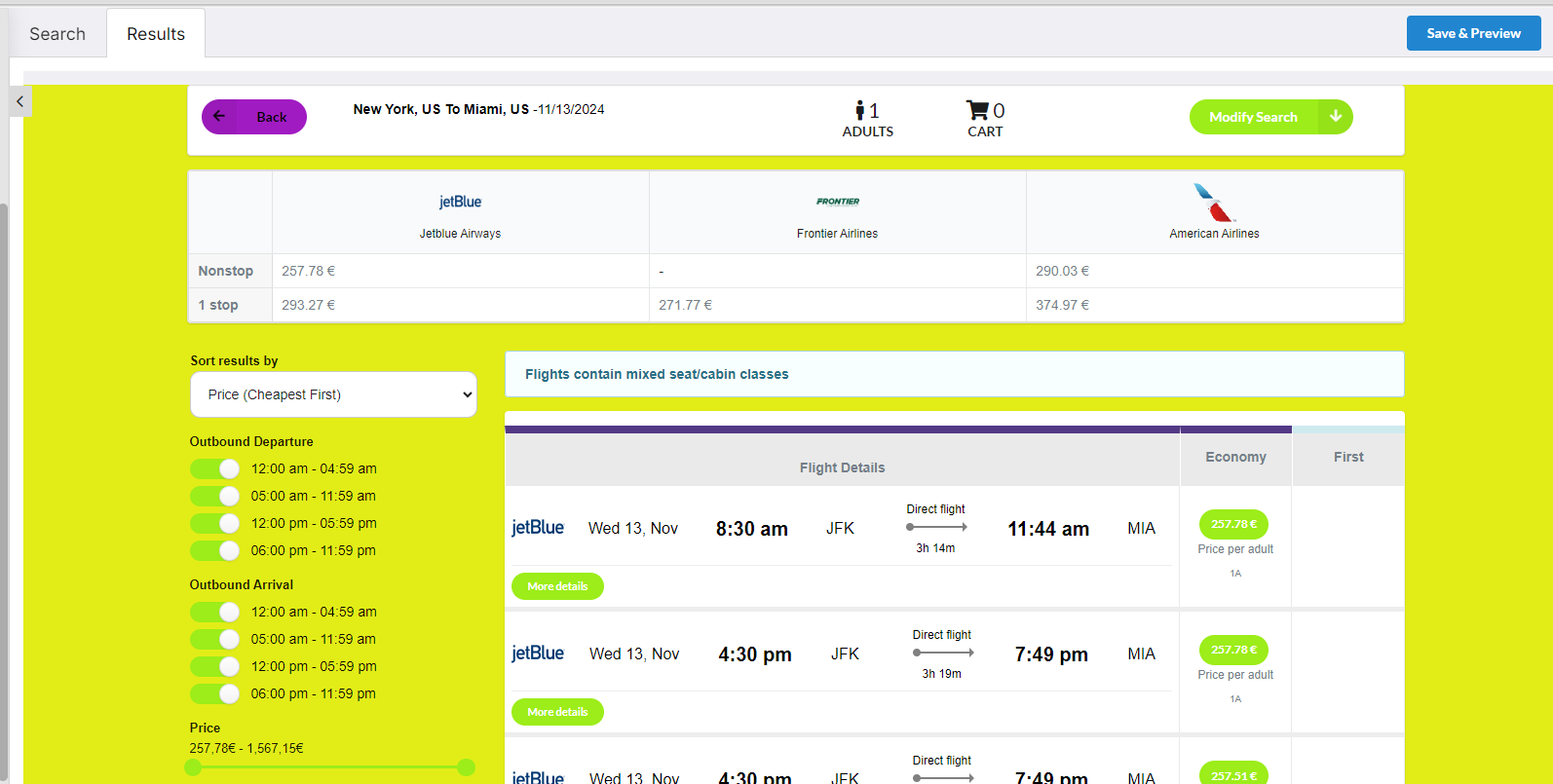Click the mixed seat/cabin classes notice

click(x=954, y=374)
